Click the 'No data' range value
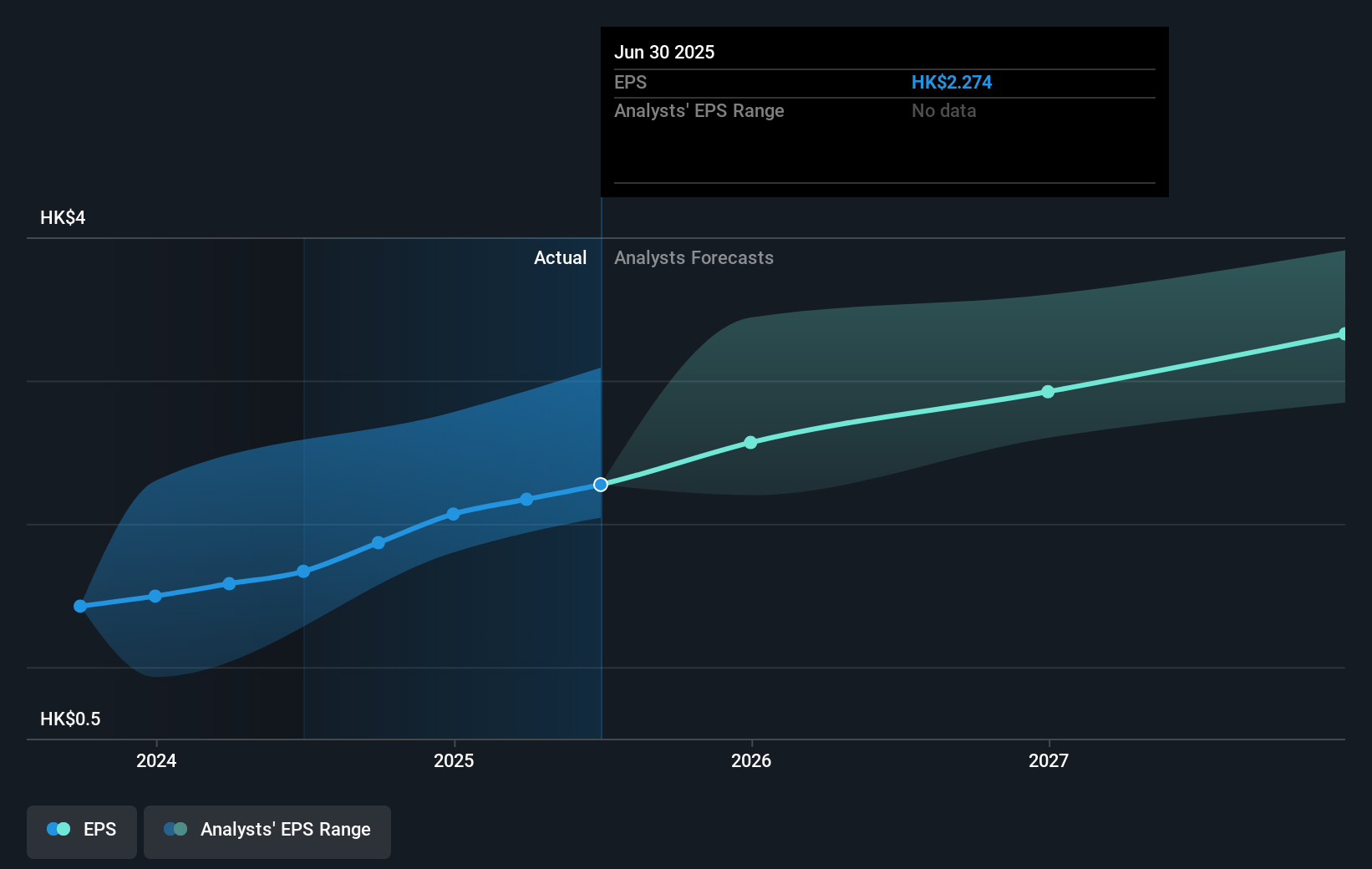 point(943,110)
